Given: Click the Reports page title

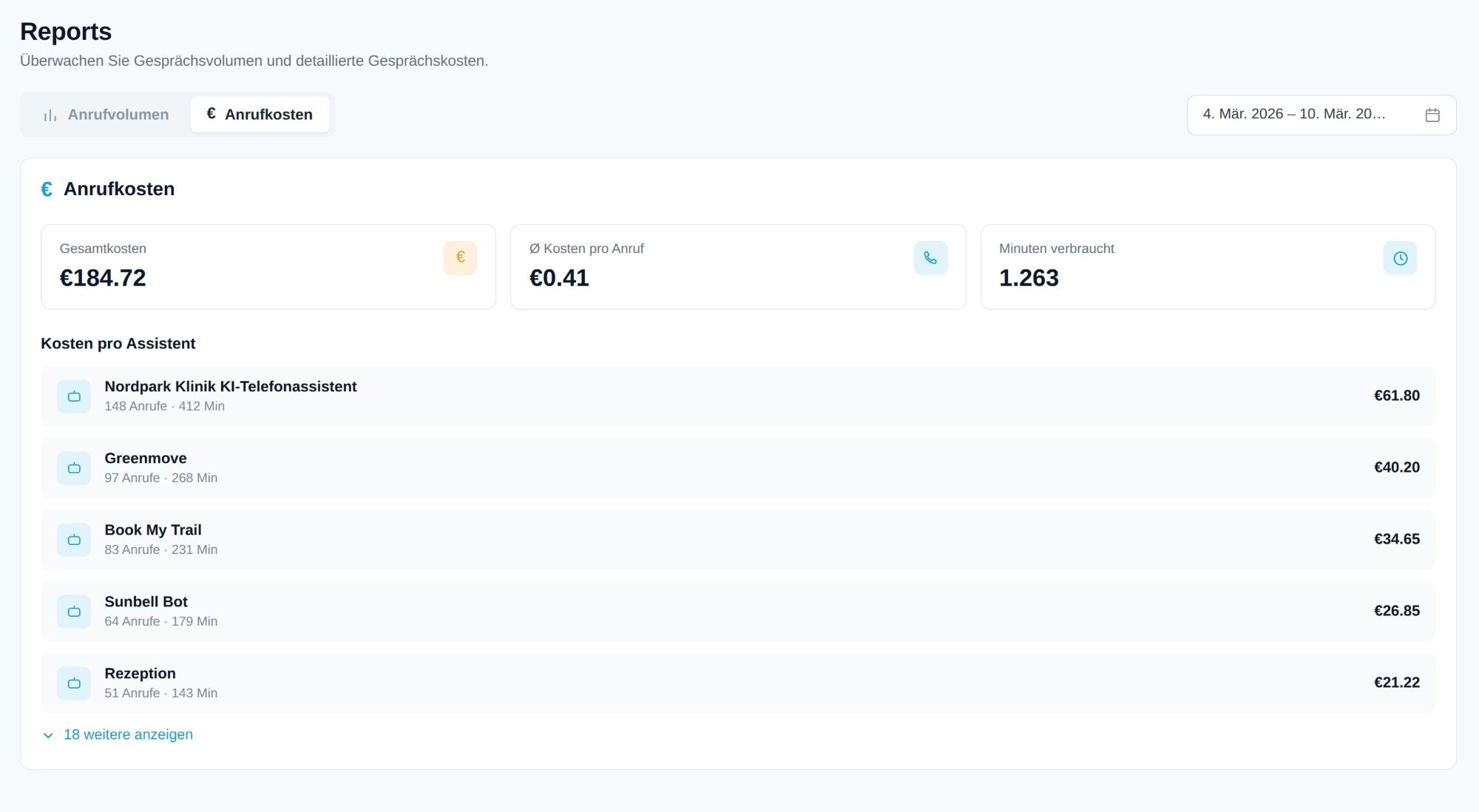Looking at the screenshot, I should (66, 32).
